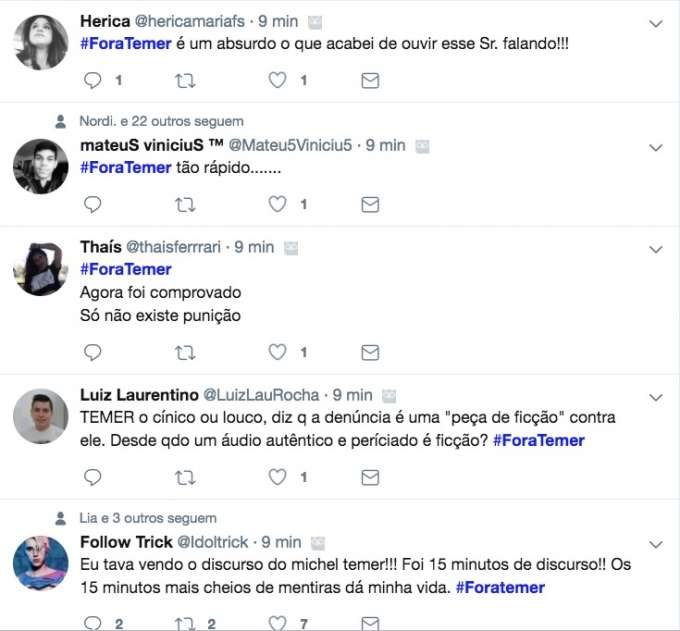The image size is (680, 631).
Task: Retweet Luiz Laurentino's tweet
Action: (185, 477)
